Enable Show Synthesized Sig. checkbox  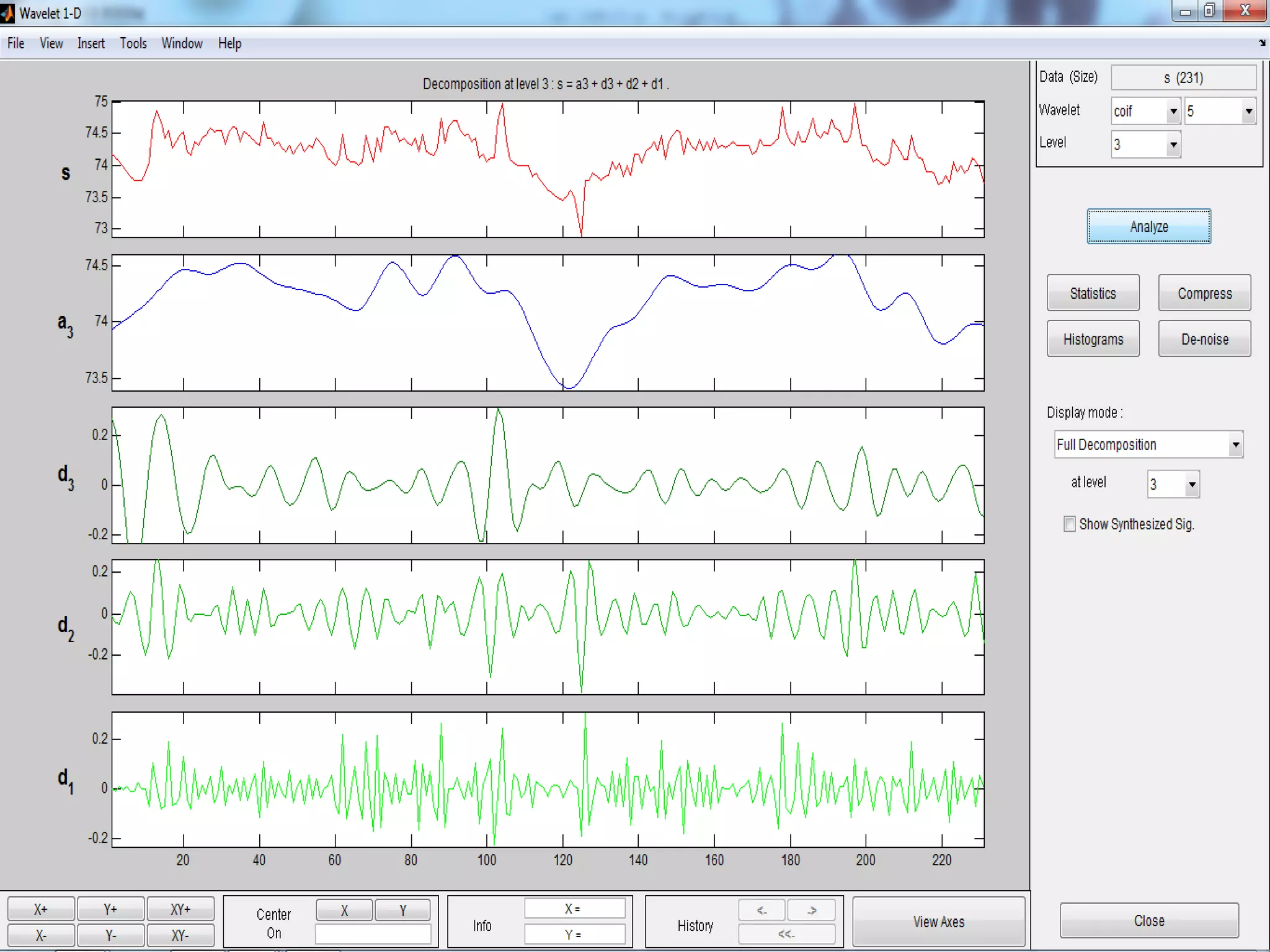pos(1070,524)
